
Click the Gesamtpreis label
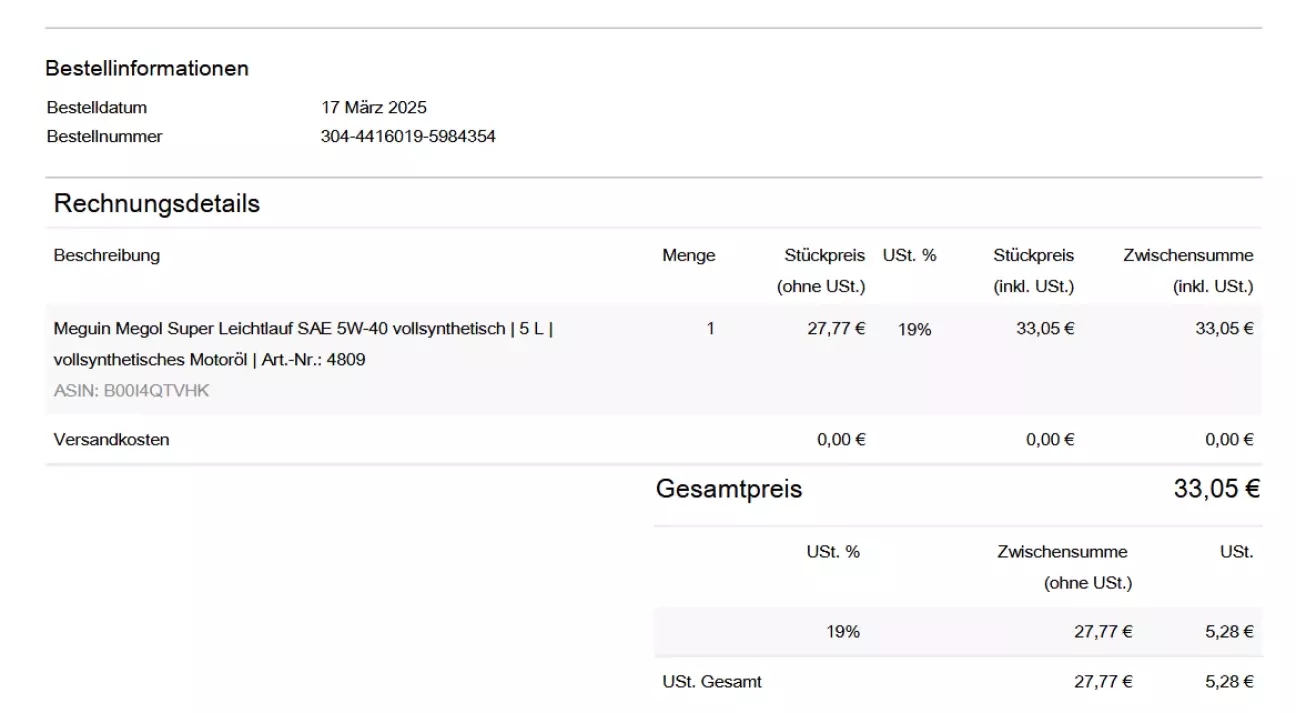(729, 490)
